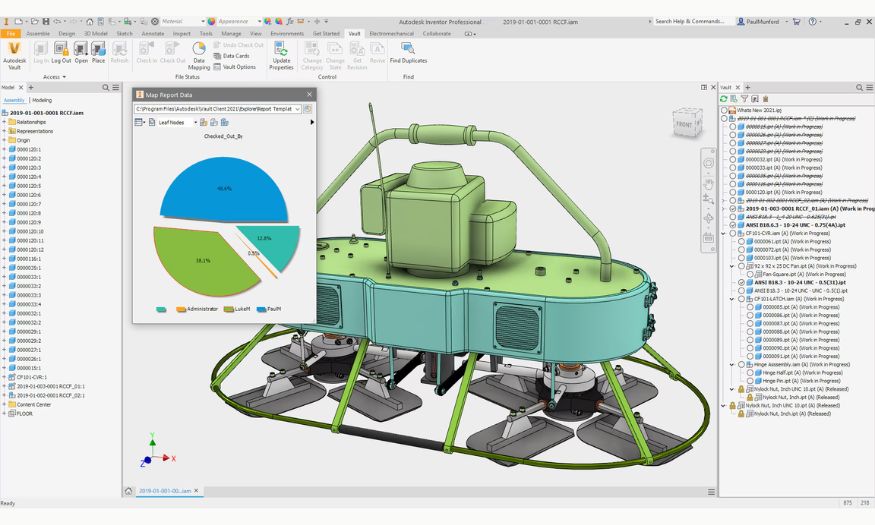The image size is (875, 525).
Task: Add new panel tab next to Vault
Action: tap(747, 88)
